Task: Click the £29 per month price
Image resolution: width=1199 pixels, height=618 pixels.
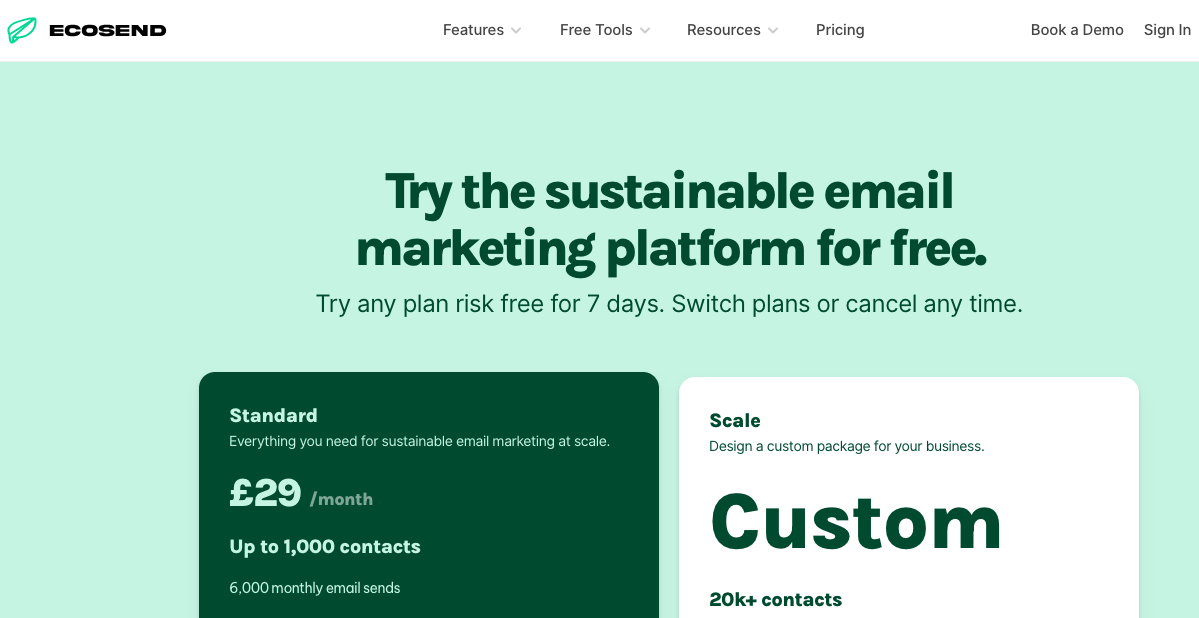Action: 265,492
